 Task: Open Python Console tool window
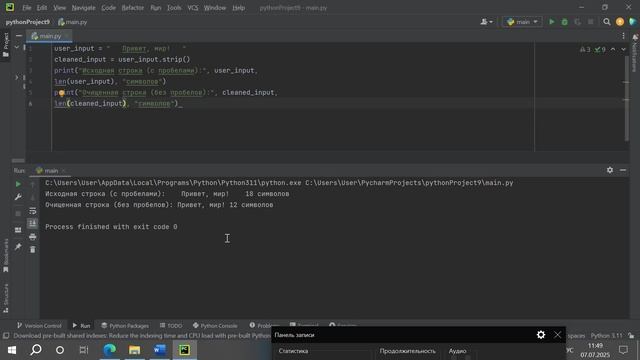pyautogui.click(x=215, y=326)
